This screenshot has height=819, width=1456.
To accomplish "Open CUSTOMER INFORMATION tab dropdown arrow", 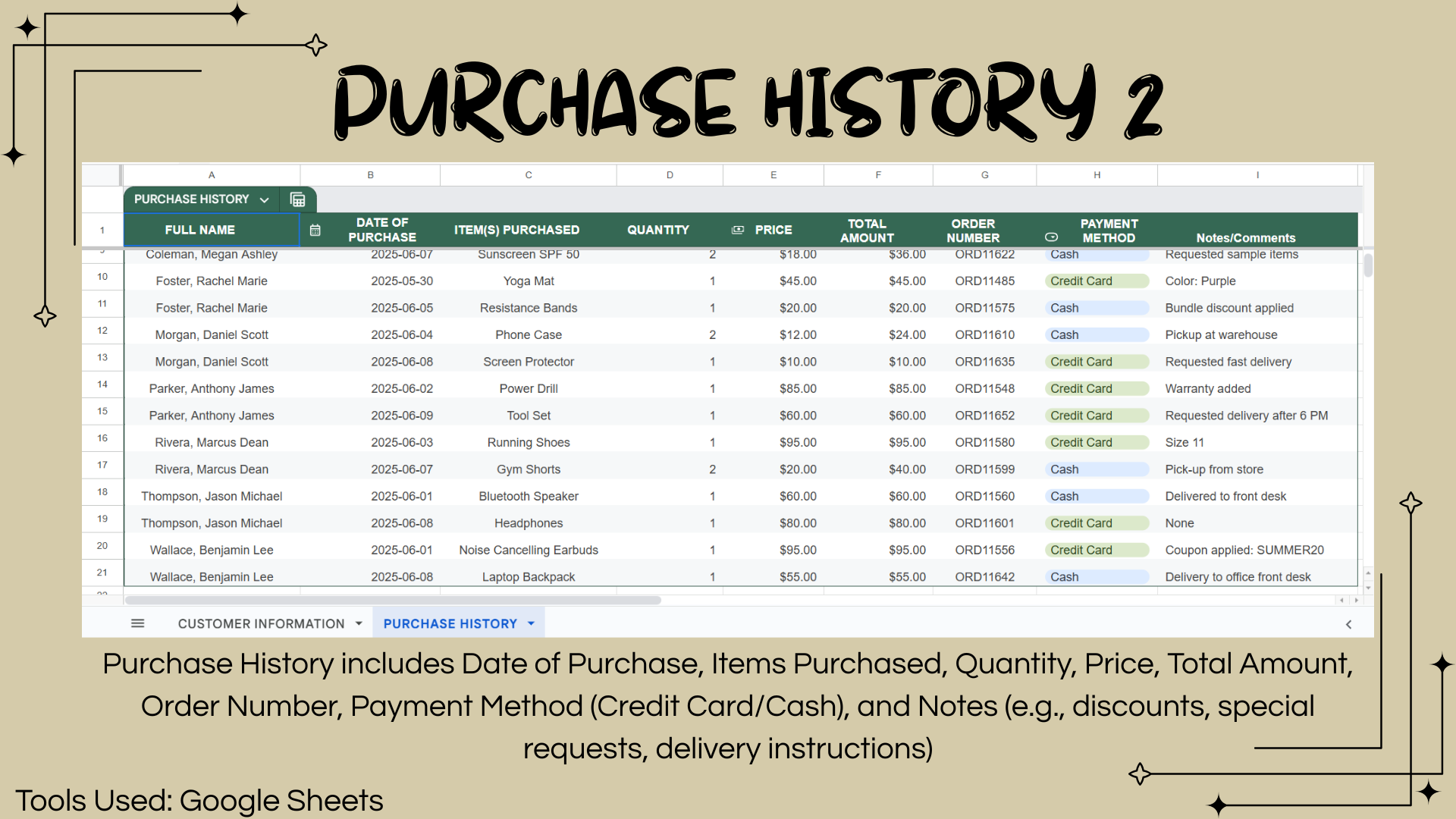I will tap(359, 623).
